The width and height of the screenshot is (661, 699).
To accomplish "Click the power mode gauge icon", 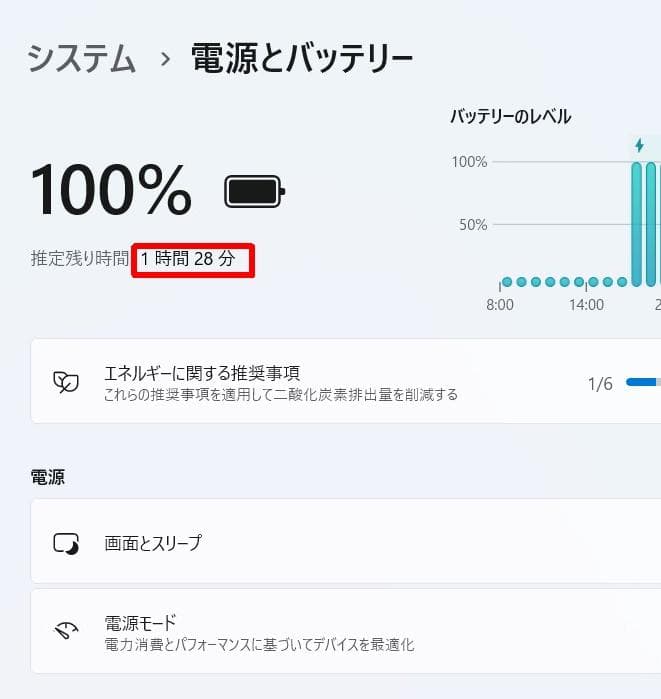I will tap(66, 630).
